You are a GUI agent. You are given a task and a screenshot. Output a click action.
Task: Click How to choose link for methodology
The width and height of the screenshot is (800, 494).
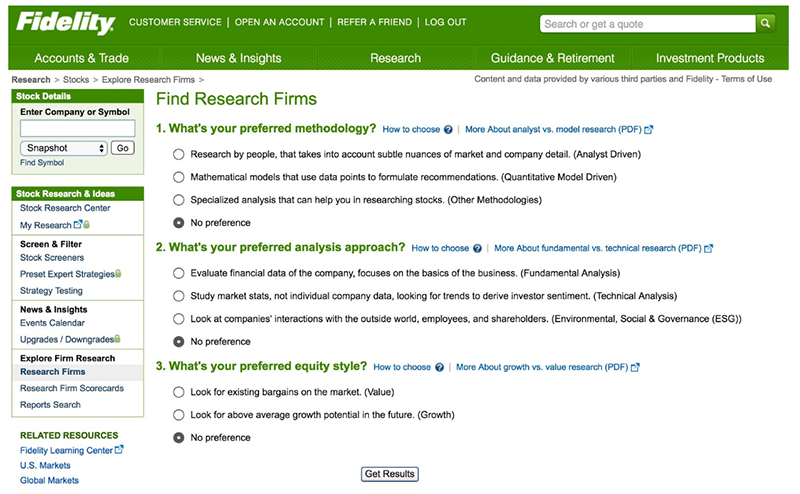coord(411,130)
